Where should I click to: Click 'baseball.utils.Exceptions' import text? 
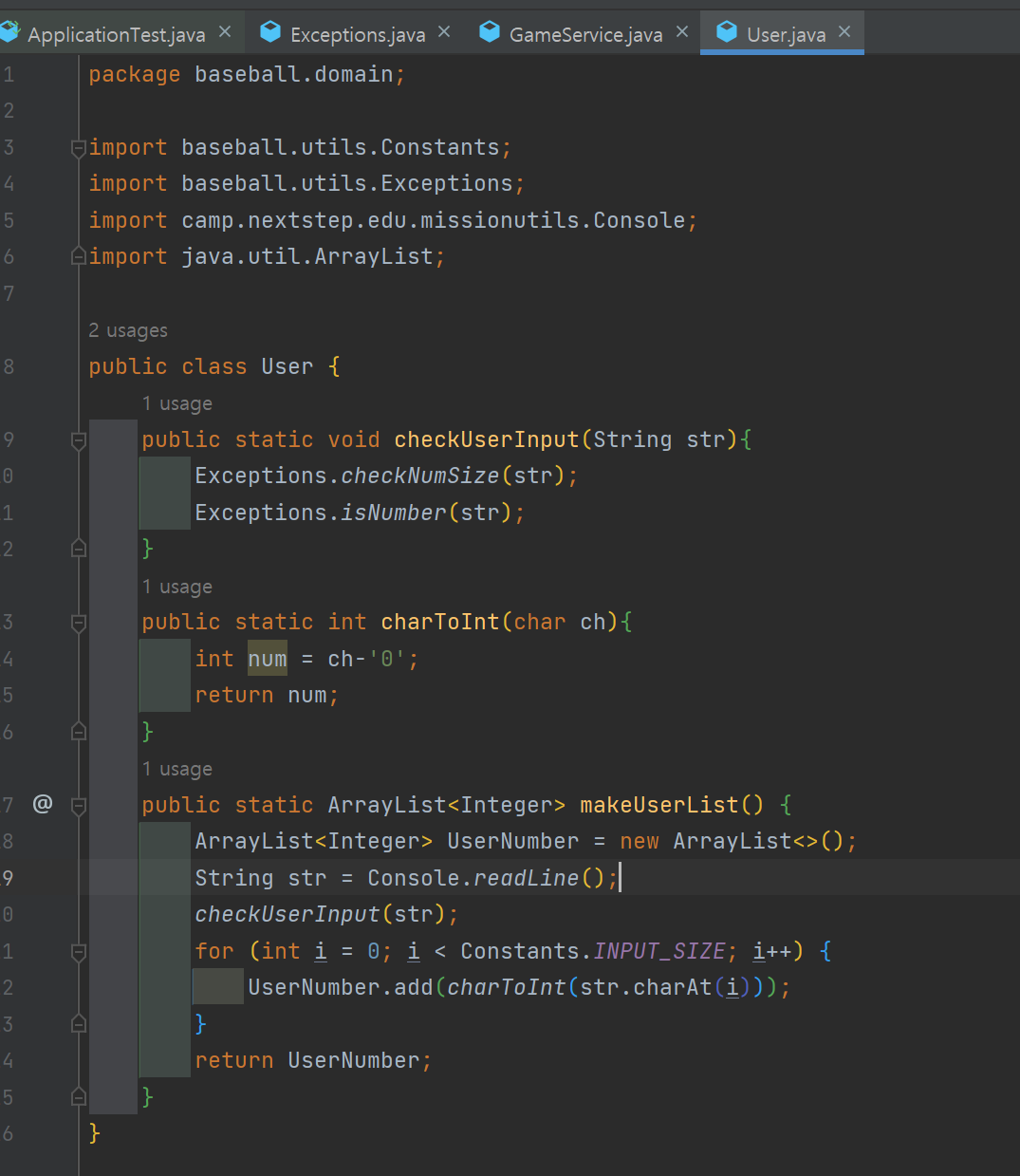coord(347,183)
